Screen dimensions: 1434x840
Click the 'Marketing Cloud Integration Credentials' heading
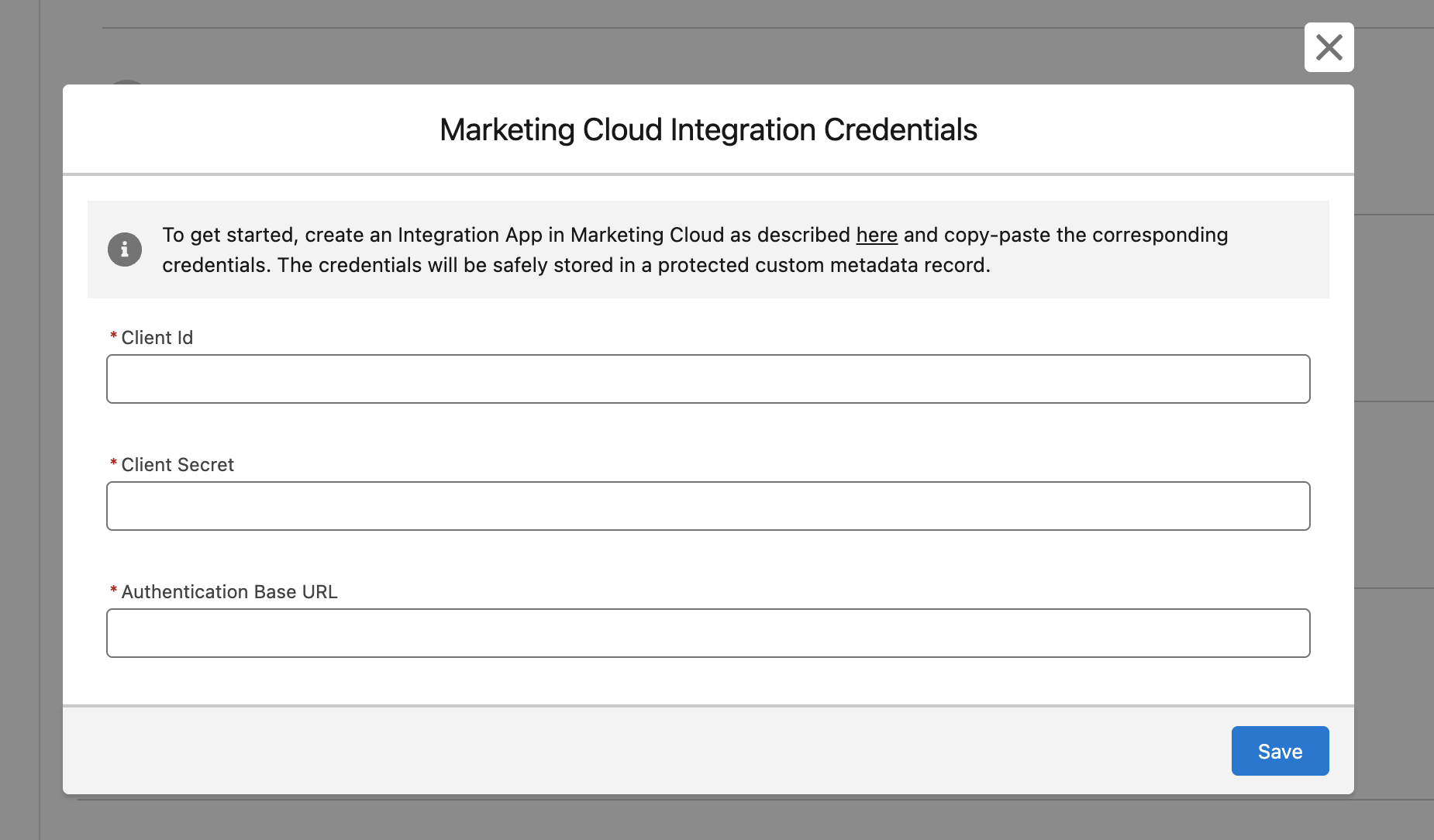[708, 129]
